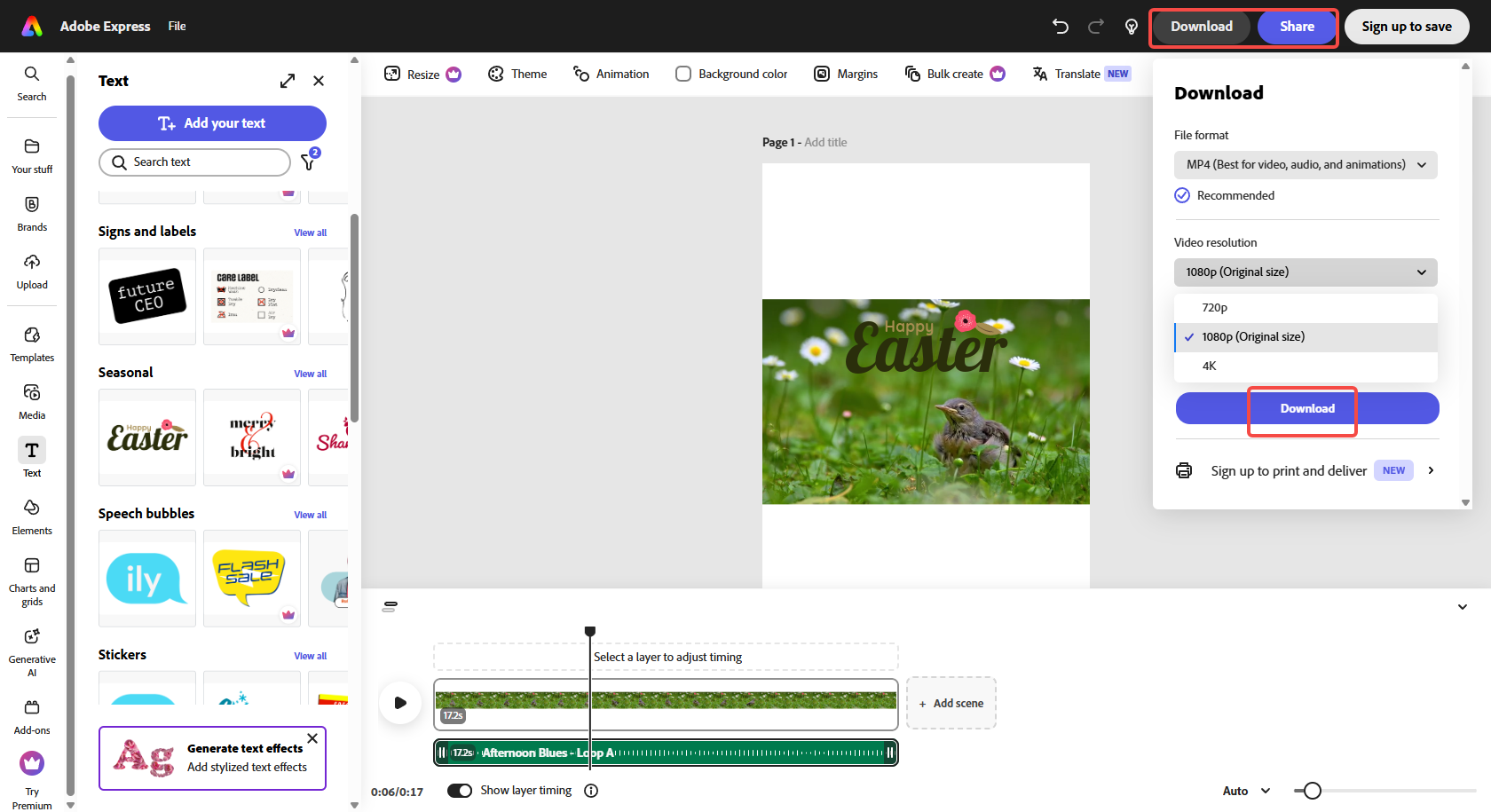Open Upload in the left sidebar
The width and height of the screenshot is (1491, 812).
coord(32,272)
